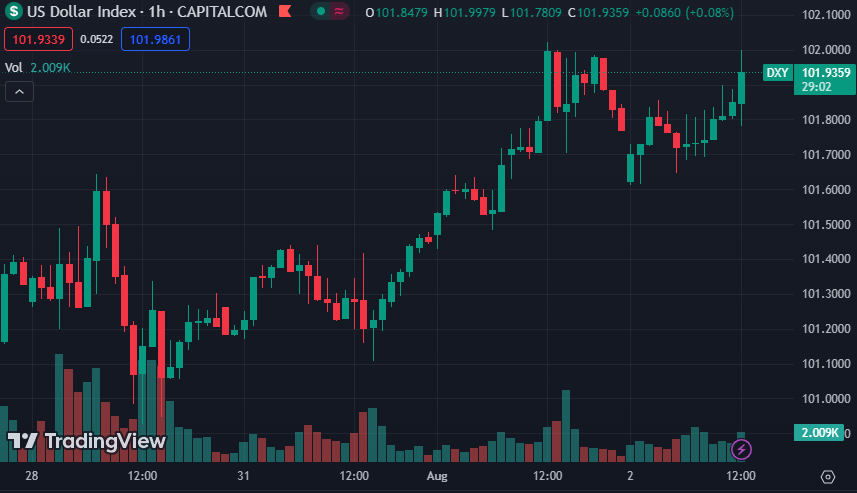
Task: Click the green Vol value 2.009K in the legend
Action: pos(50,67)
